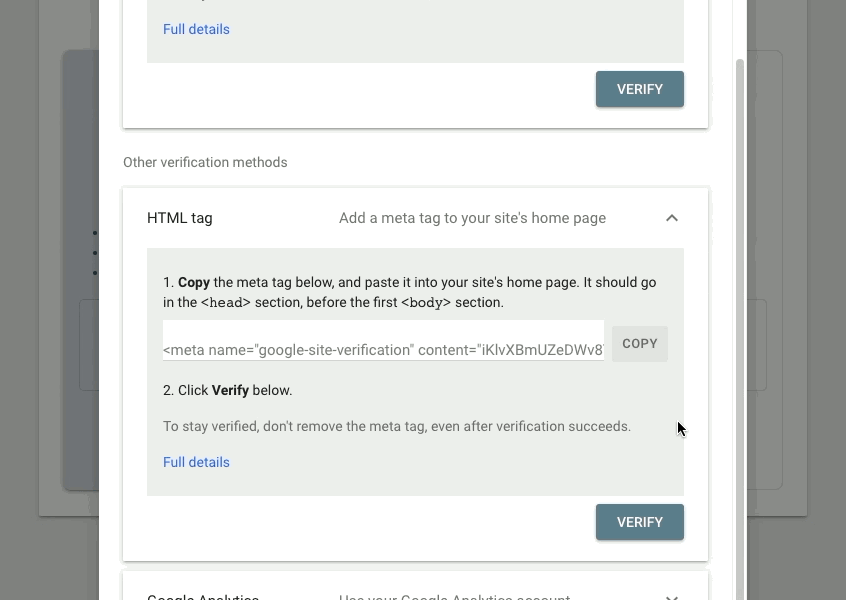The image size is (846, 600).
Task: Click the "Use your Google Analytics account" description
Action: pyautogui.click(x=454, y=596)
